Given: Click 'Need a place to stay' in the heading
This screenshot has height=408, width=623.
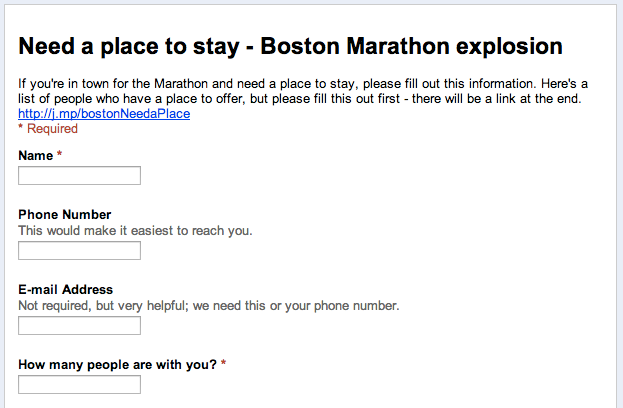Looking at the screenshot, I should pyautogui.click(x=129, y=46).
